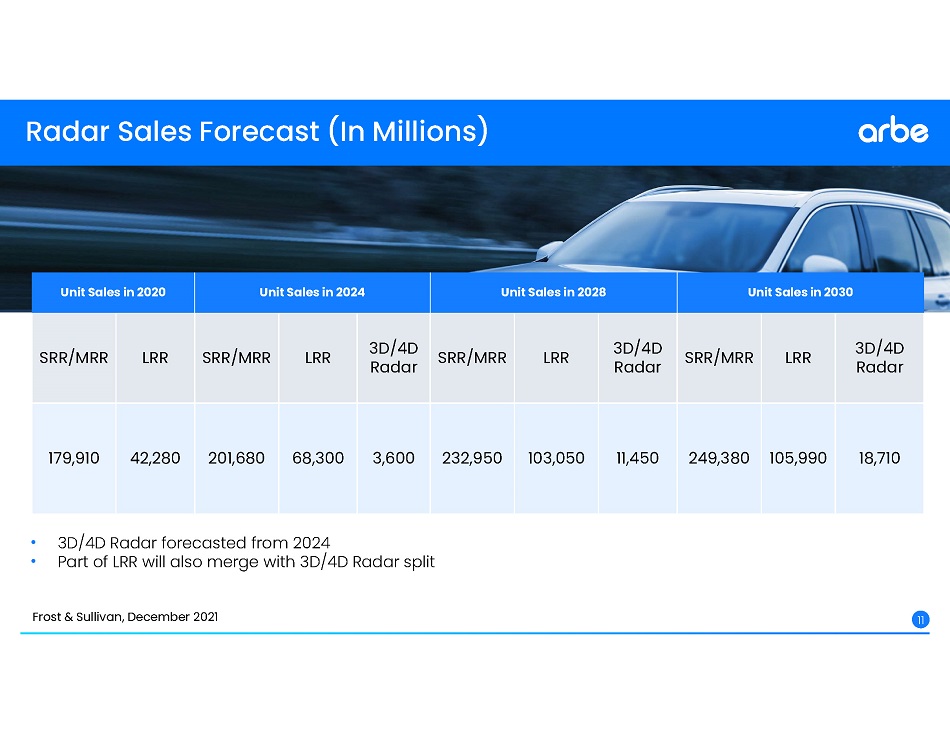The height and width of the screenshot is (734, 950).
Task: Click the 18,710 value cell
Action: 879,458
